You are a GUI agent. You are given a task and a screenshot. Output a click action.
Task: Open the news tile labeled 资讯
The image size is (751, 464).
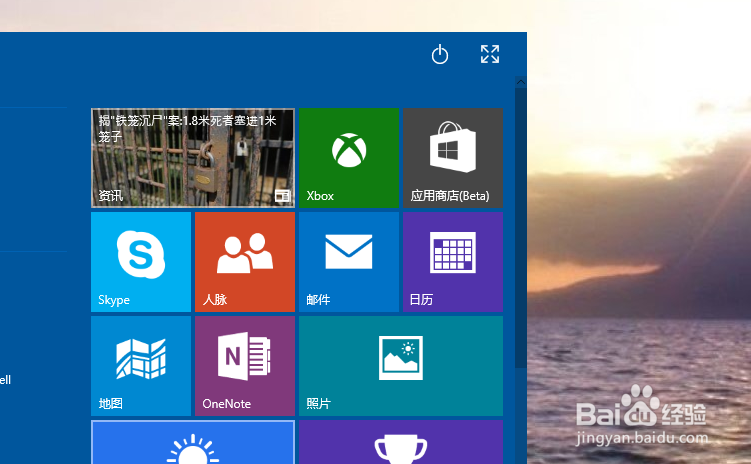pos(193,158)
